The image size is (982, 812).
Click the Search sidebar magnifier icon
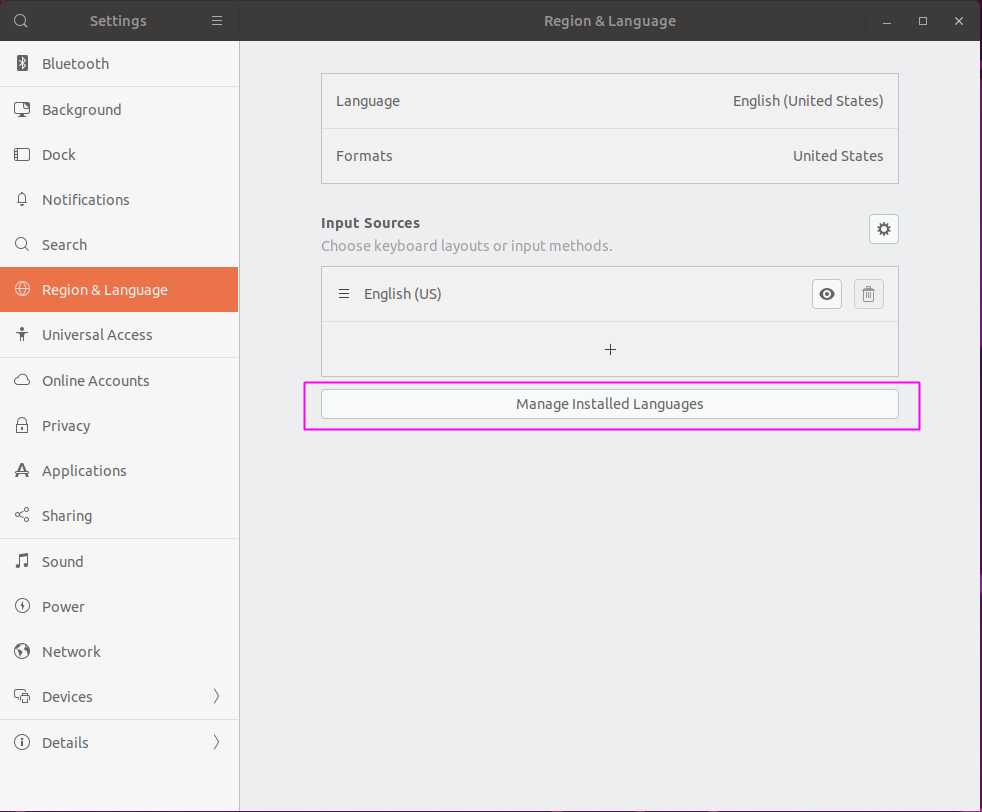22,244
